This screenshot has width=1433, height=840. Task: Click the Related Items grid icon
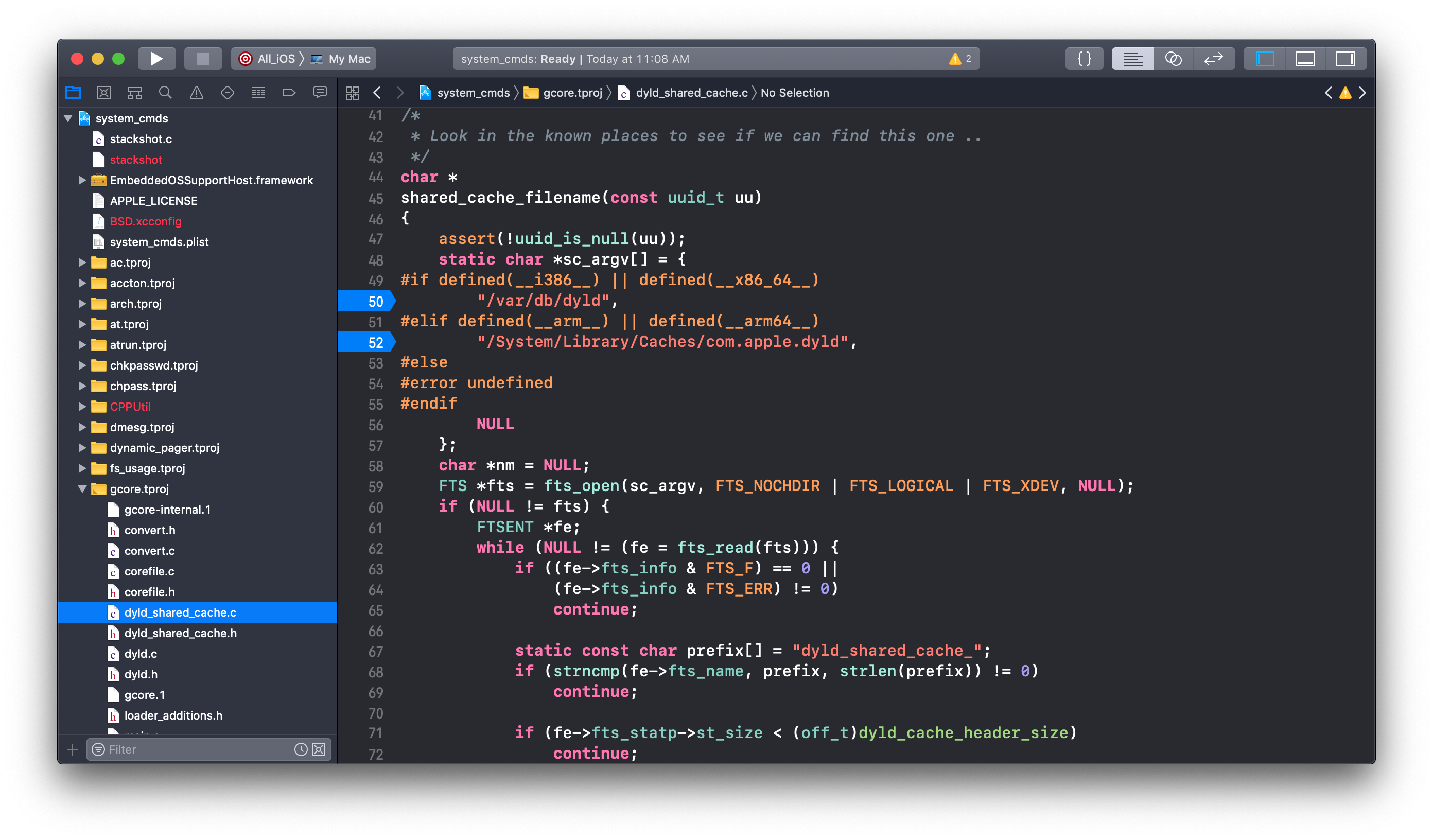[353, 93]
